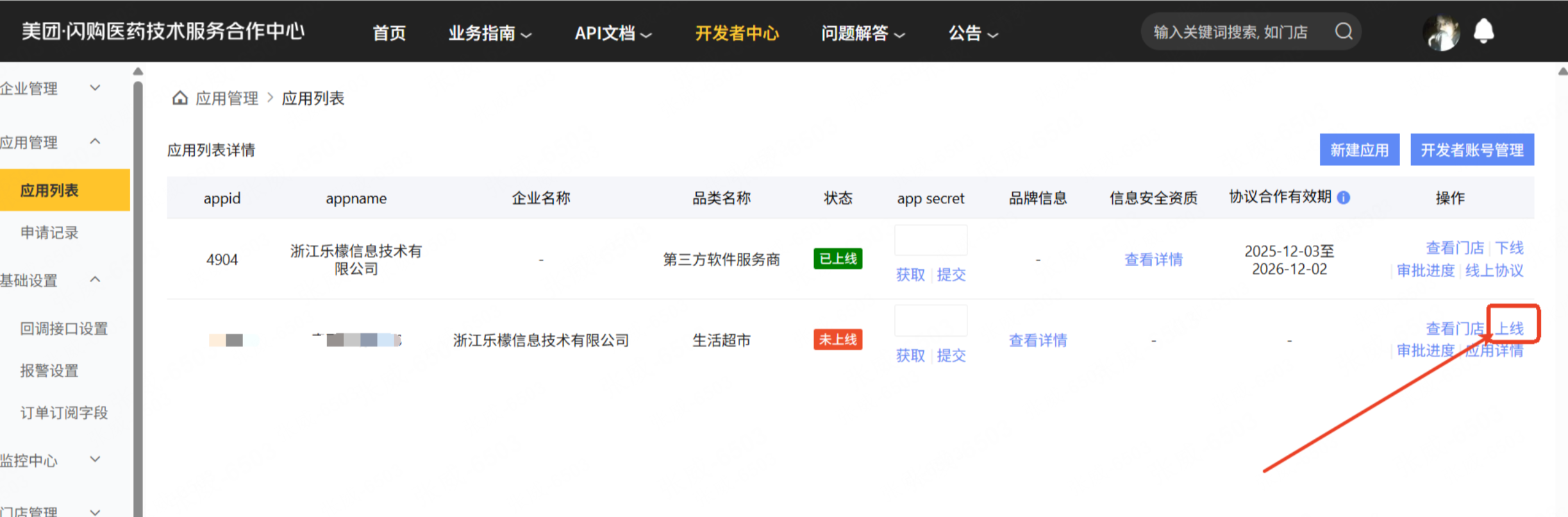This screenshot has height=517, width=1568.
Task: Click the search magnifier icon
Action: point(1344,31)
